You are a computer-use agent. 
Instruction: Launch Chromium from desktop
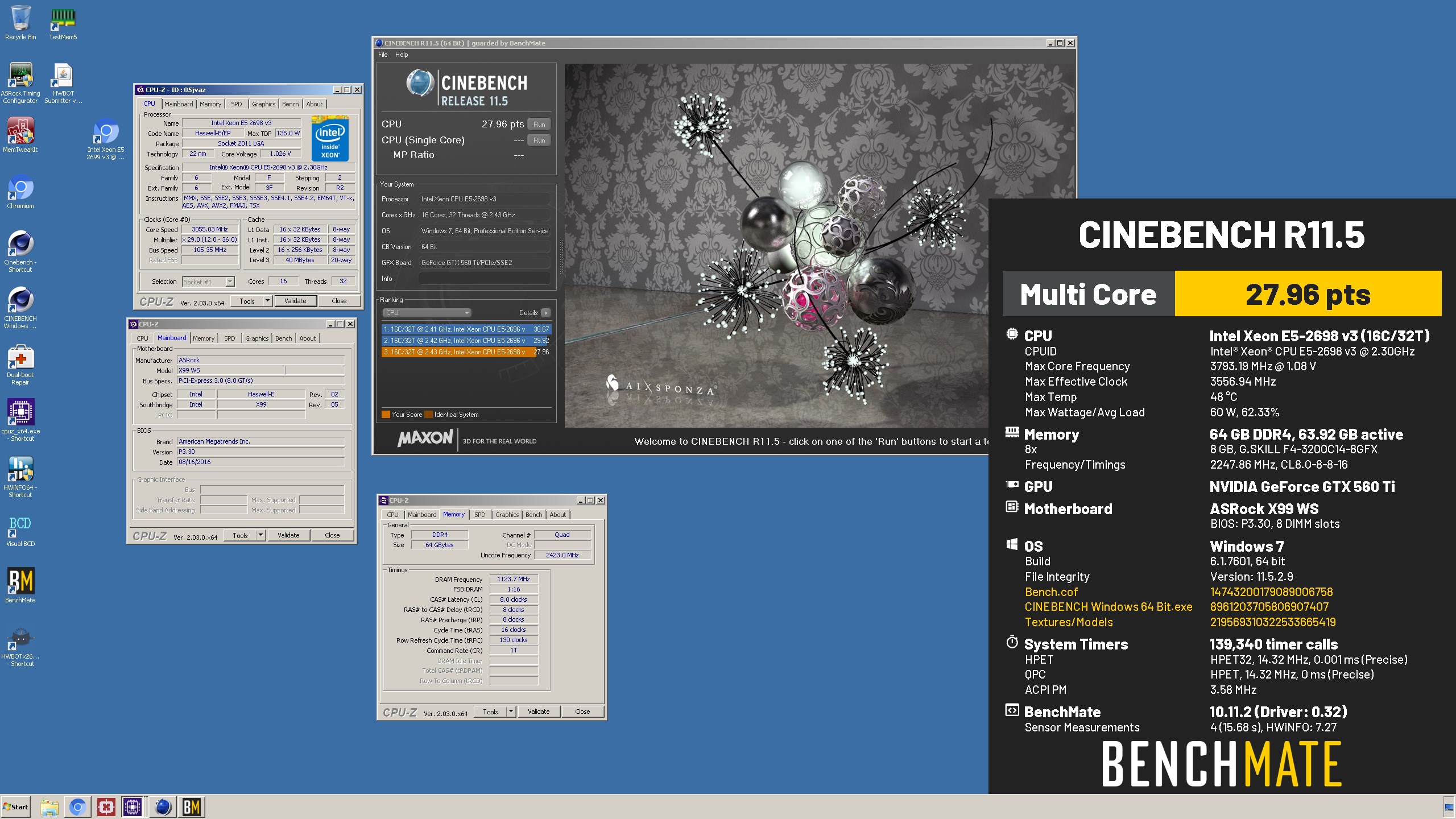coord(20,192)
